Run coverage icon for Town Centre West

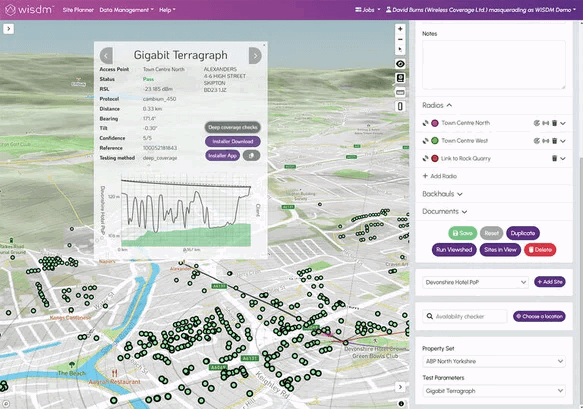(537, 141)
